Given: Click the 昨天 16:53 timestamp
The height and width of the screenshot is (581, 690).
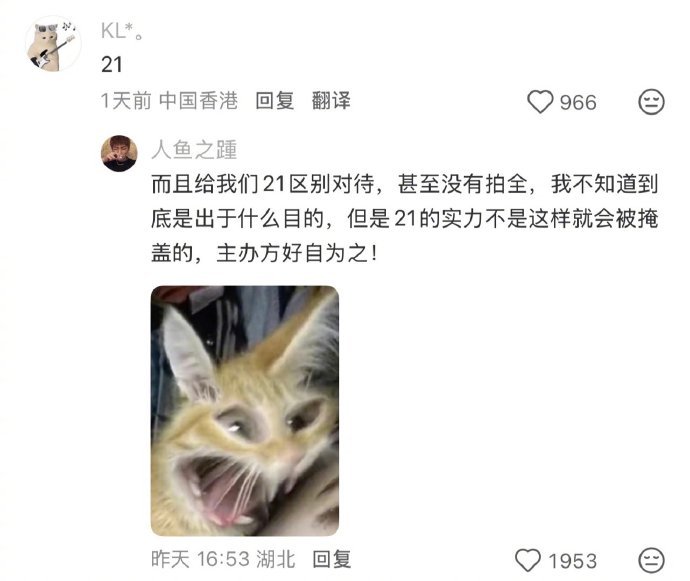Looking at the screenshot, I should [x=200, y=559].
